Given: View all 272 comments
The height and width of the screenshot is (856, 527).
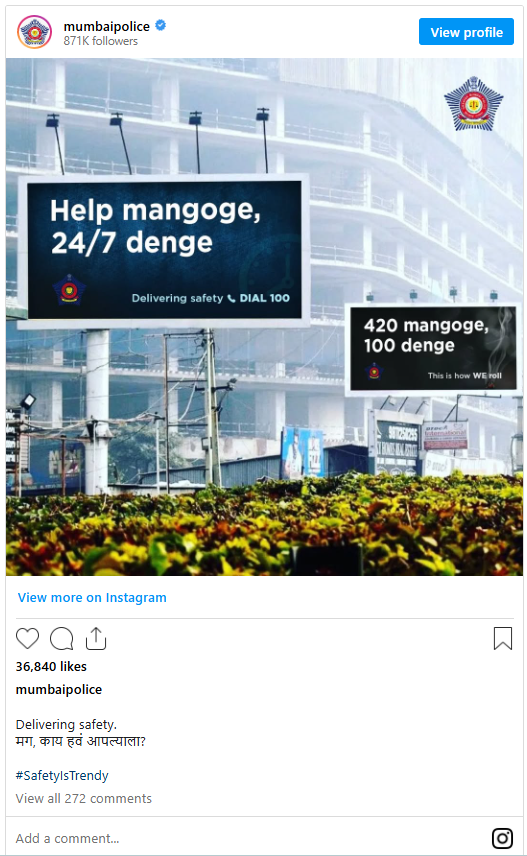Looking at the screenshot, I should [x=84, y=798].
